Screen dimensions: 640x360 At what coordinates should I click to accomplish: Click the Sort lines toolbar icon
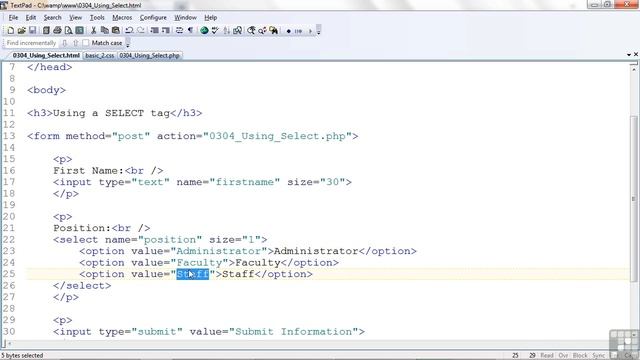tap(227, 31)
